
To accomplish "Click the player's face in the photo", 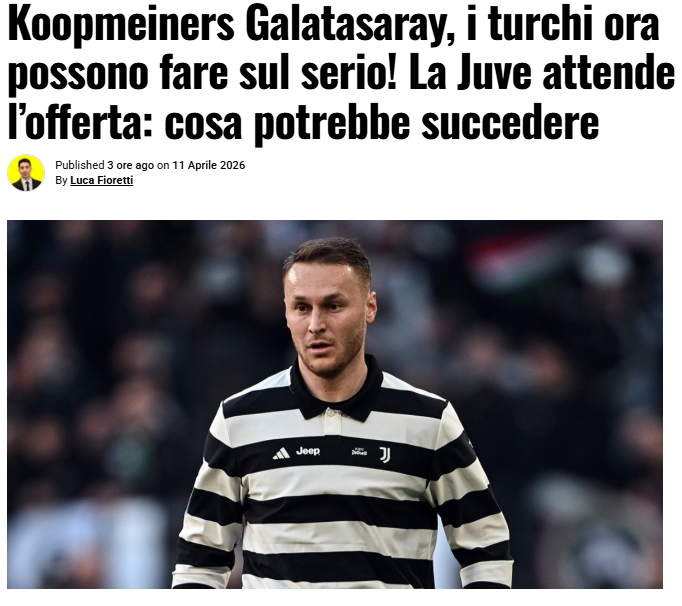I will tap(327, 322).
